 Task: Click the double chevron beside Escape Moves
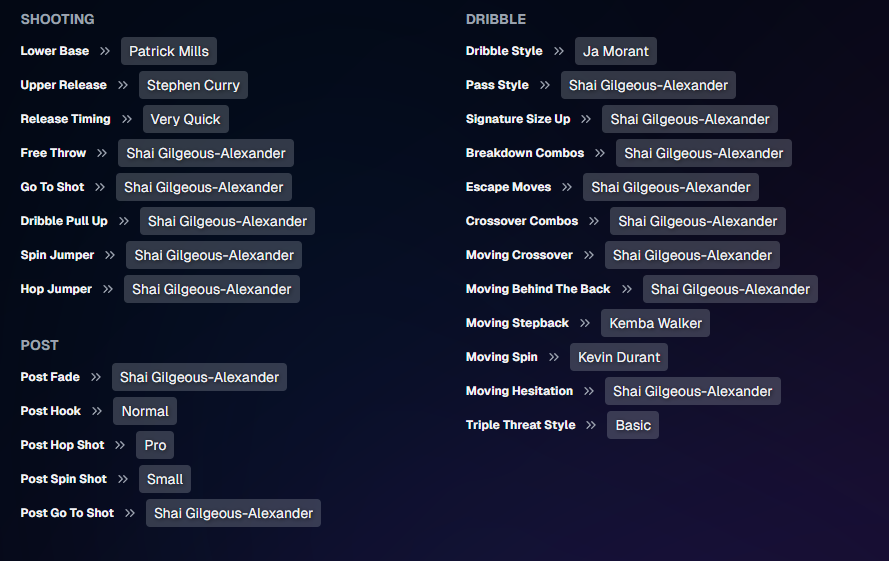point(567,187)
